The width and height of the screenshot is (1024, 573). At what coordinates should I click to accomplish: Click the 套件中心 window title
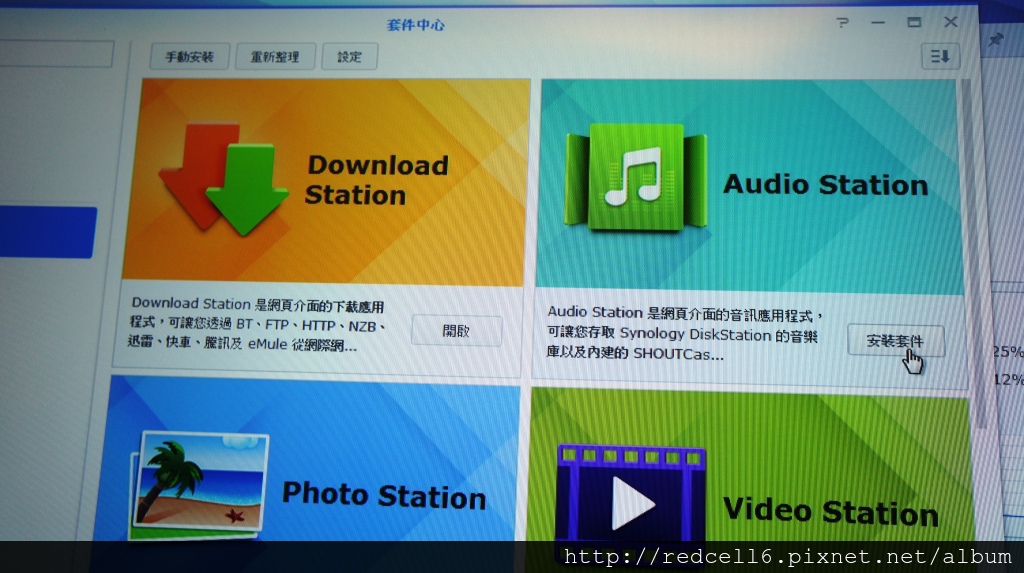[415, 25]
